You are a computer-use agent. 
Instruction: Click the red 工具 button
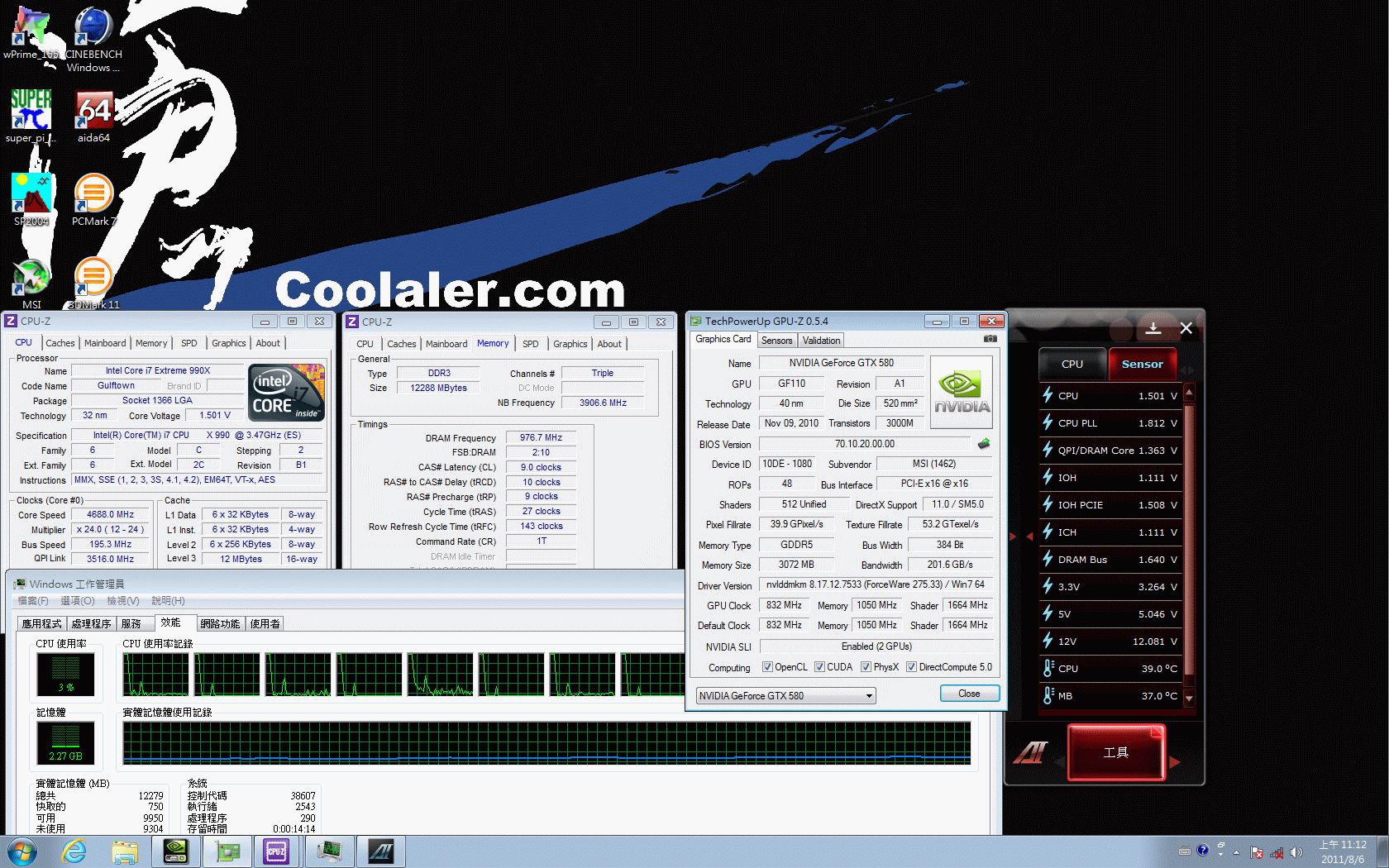pos(1115,752)
